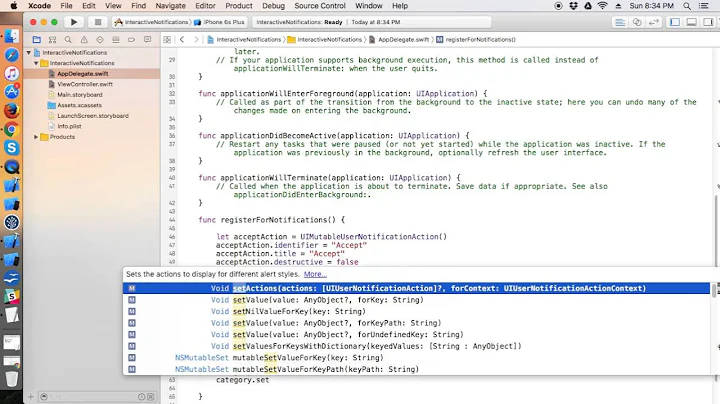Choose the InteractiveNotifications scheme selector
Image resolution: width=720 pixels, height=404 pixels.
(x=152, y=22)
